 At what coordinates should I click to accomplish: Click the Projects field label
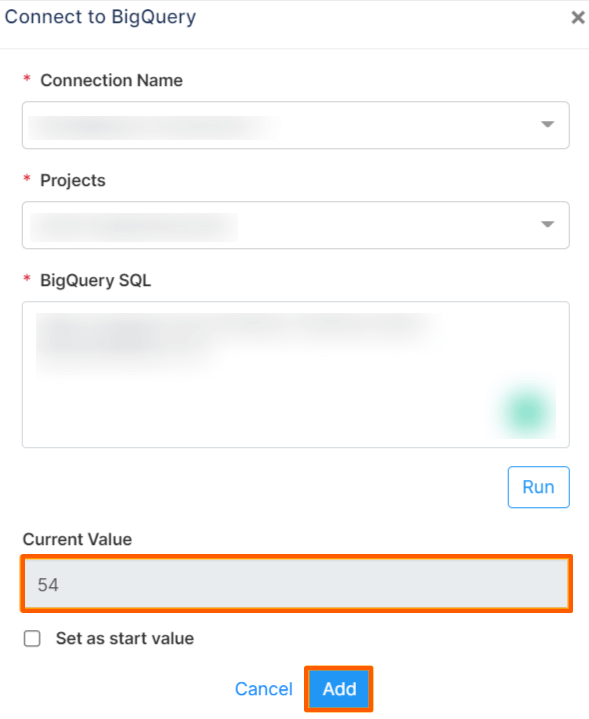pyautogui.click(x=73, y=180)
